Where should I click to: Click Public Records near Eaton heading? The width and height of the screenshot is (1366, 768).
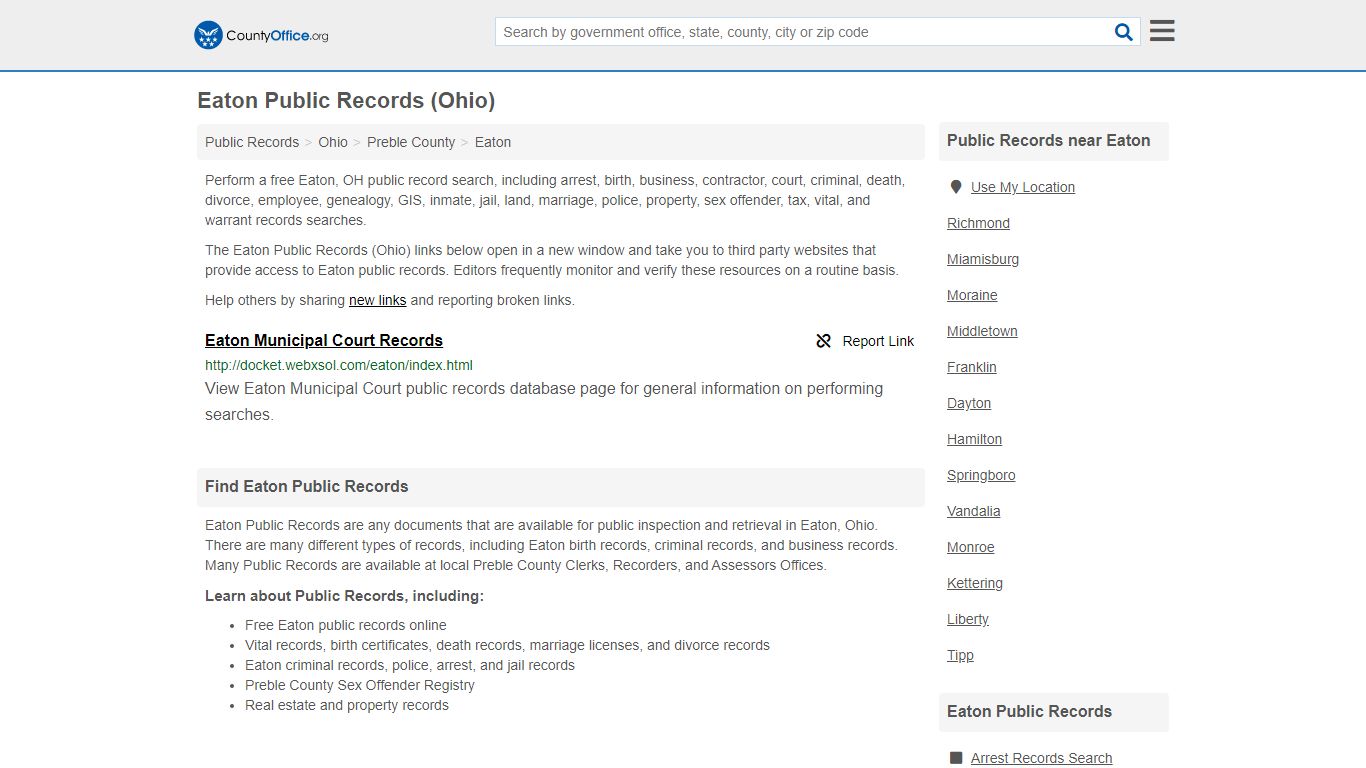click(x=1049, y=141)
